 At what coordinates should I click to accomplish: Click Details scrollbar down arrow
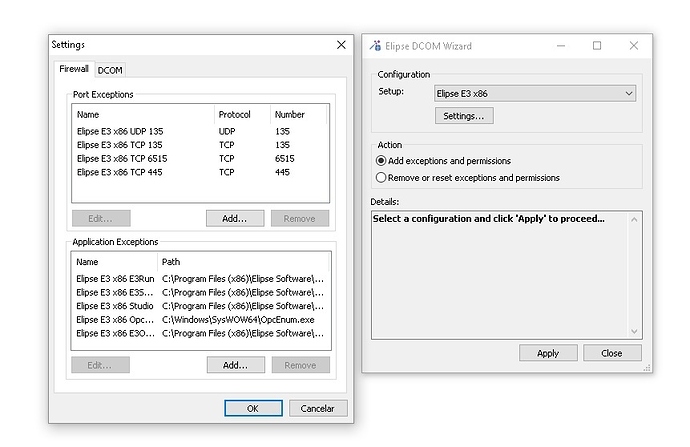[x=634, y=331]
